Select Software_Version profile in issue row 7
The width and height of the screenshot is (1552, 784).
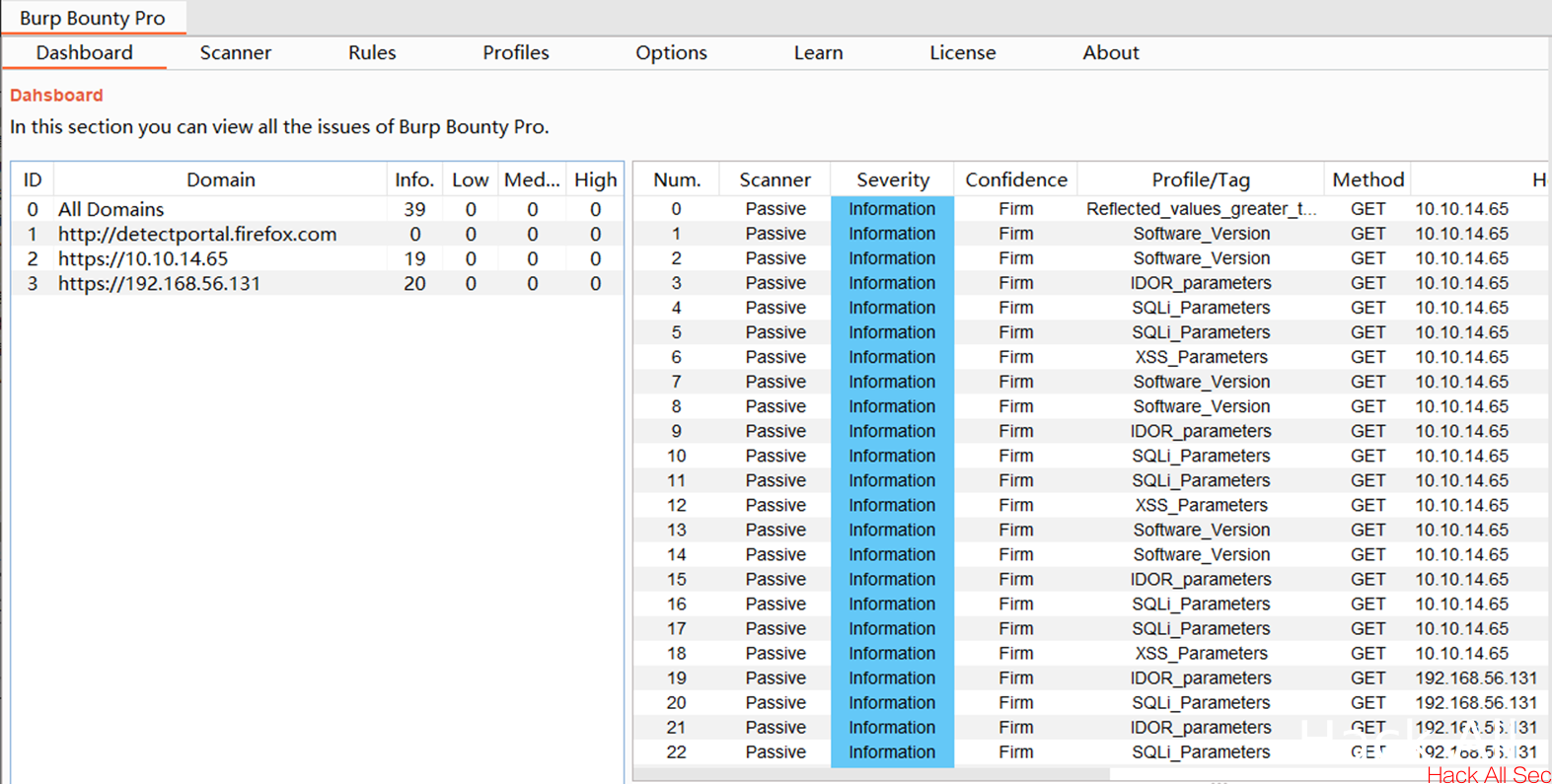(x=1201, y=382)
